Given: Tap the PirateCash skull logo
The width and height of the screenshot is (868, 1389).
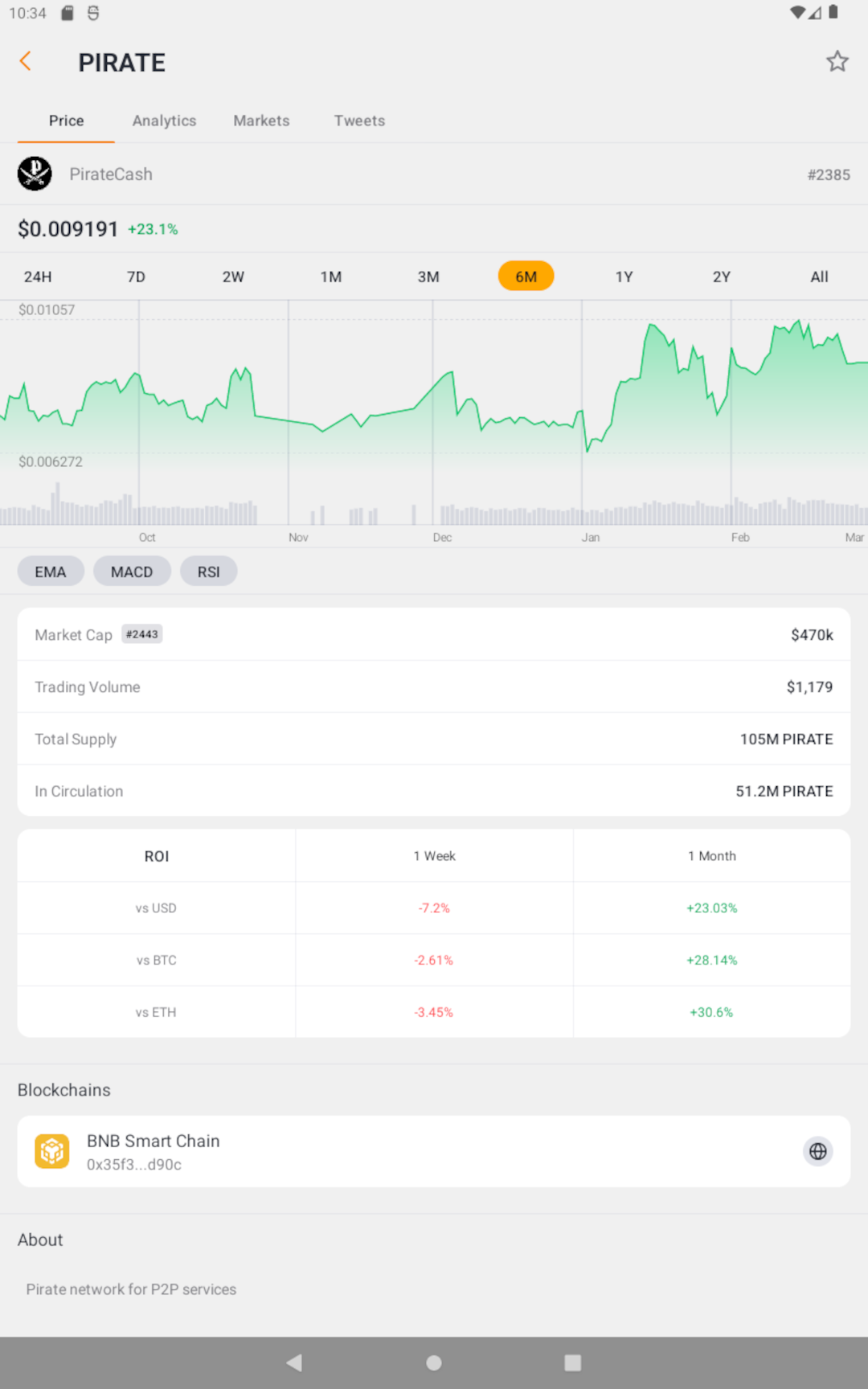Looking at the screenshot, I should [35, 174].
